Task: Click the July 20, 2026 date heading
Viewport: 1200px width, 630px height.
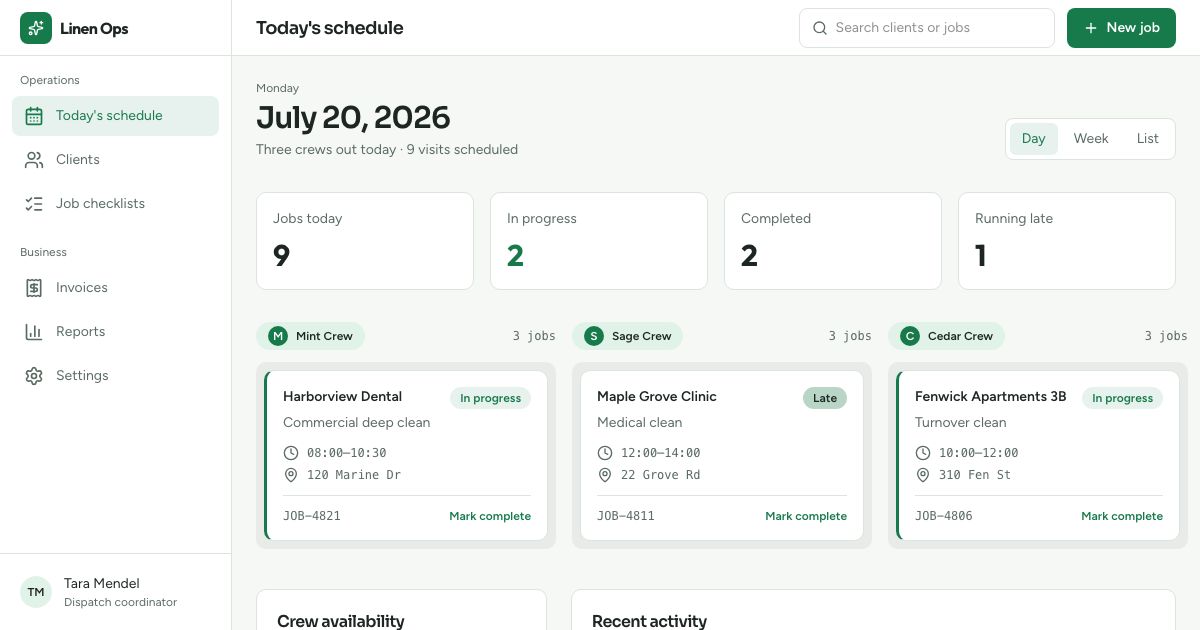Action: tap(353, 118)
